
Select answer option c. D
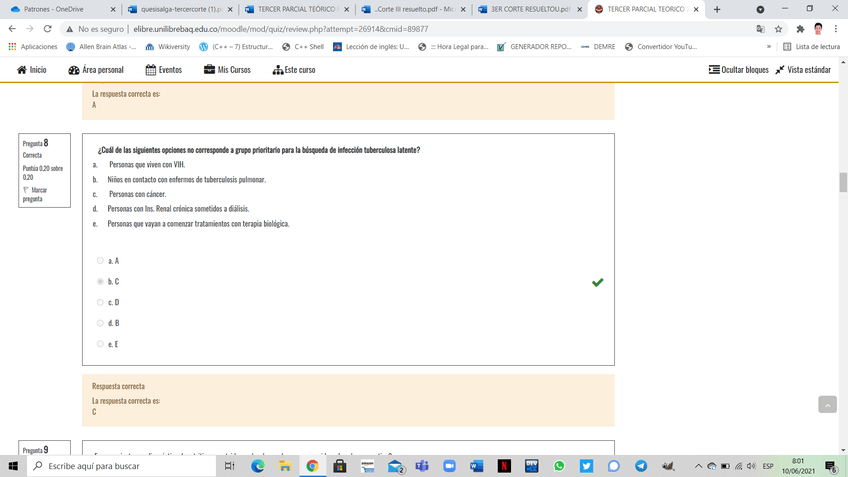click(100, 302)
